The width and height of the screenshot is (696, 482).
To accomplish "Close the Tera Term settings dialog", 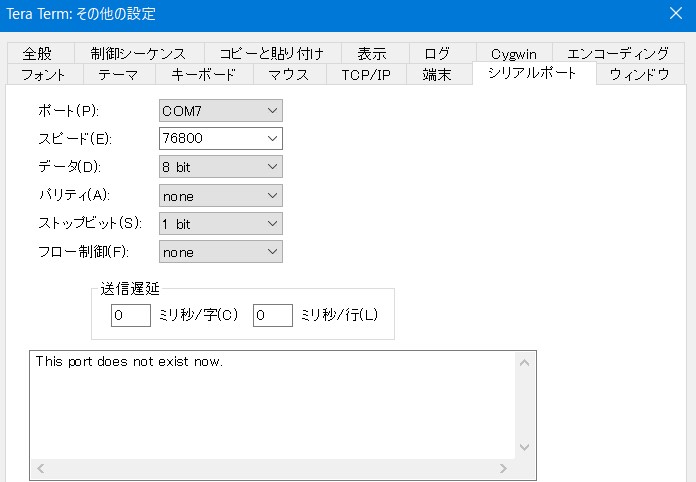I will tap(674, 14).
